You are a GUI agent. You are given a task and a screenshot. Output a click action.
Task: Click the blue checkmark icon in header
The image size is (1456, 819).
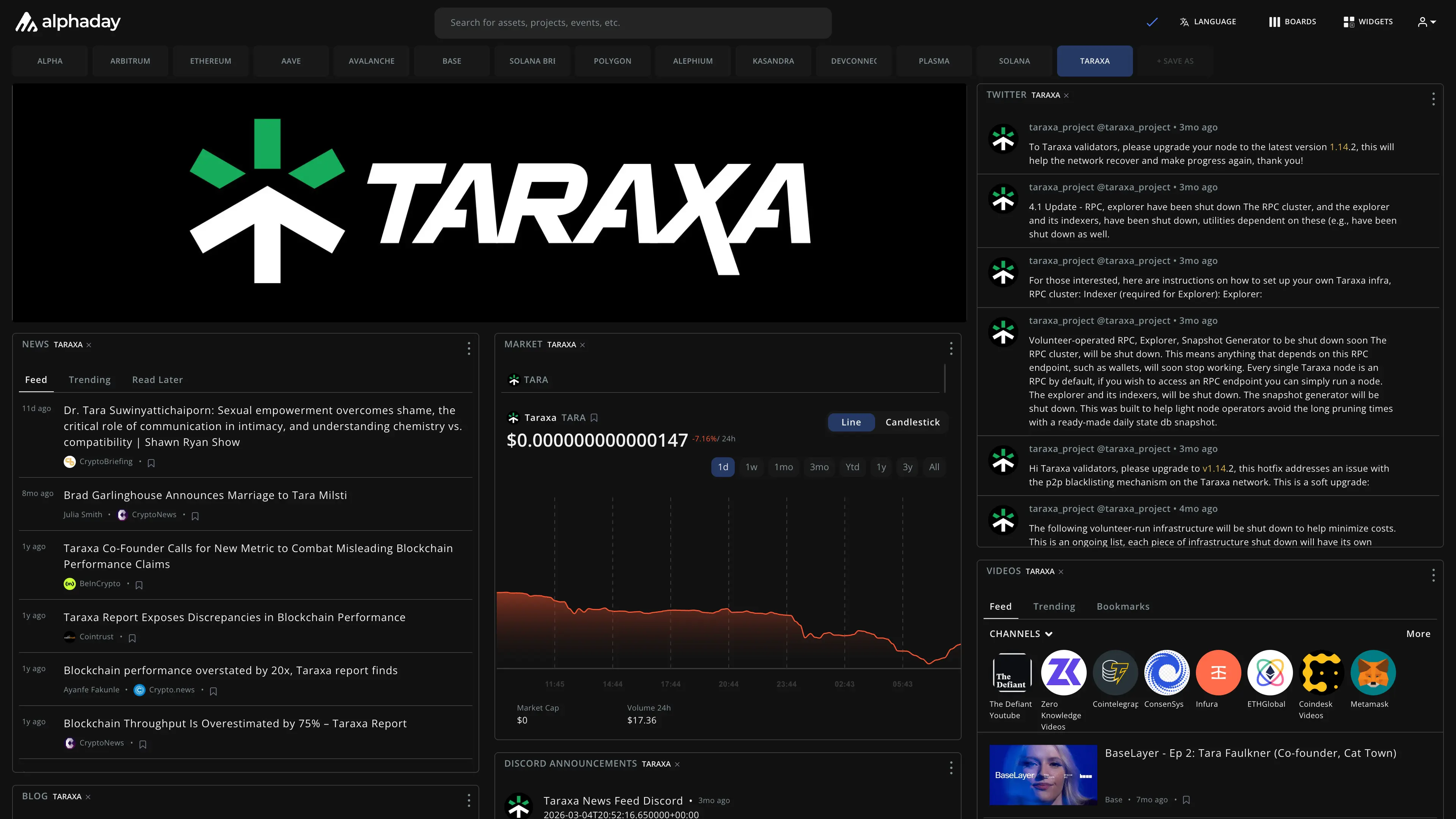(x=1152, y=22)
